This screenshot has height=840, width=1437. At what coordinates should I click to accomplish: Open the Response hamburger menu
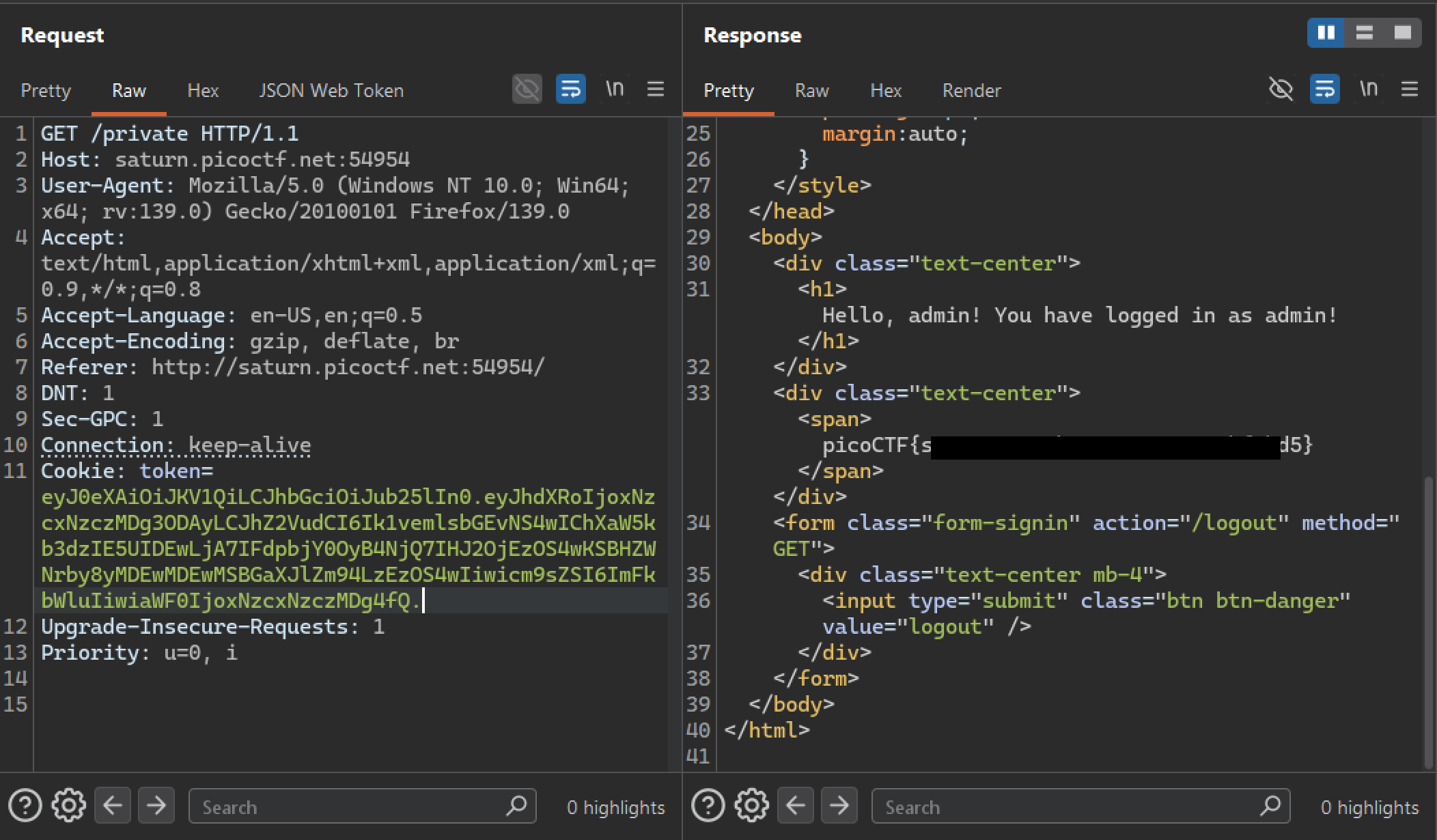pos(1408,89)
